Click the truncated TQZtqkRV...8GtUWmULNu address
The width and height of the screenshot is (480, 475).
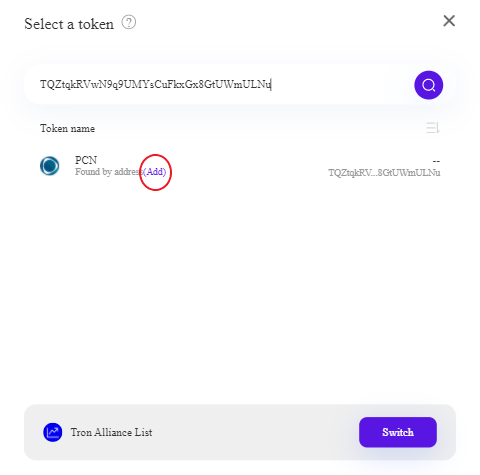tap(384, 173)
